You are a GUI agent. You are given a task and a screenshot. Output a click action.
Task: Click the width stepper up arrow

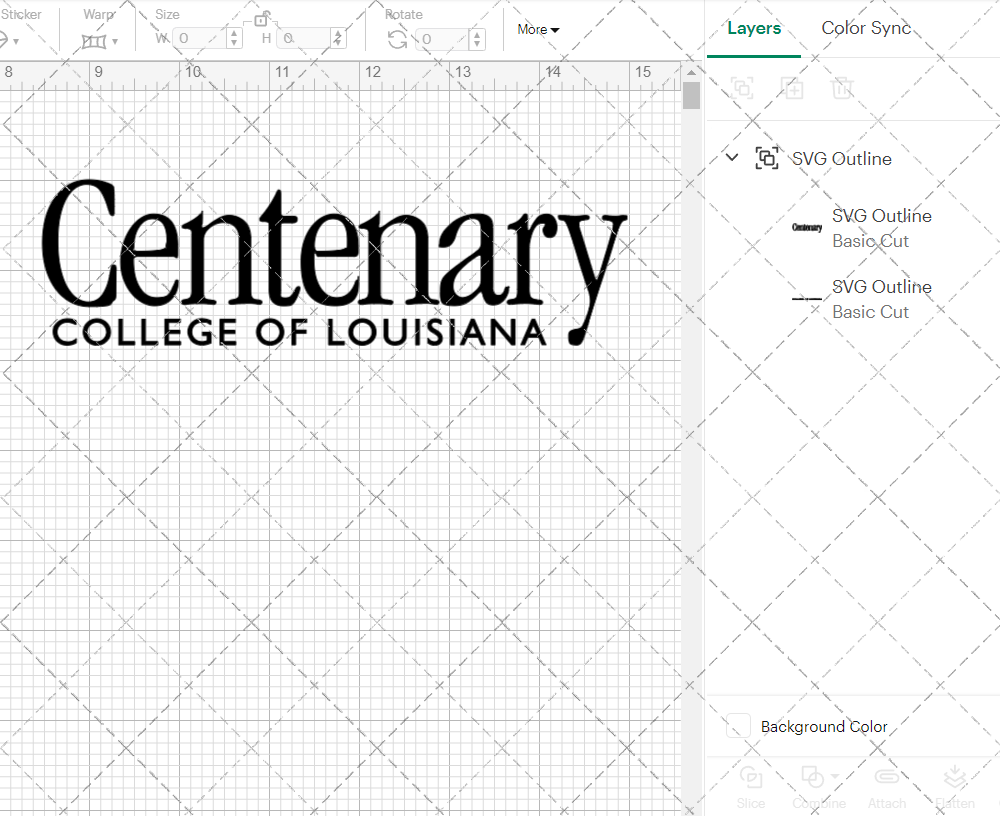pos(234,33)
